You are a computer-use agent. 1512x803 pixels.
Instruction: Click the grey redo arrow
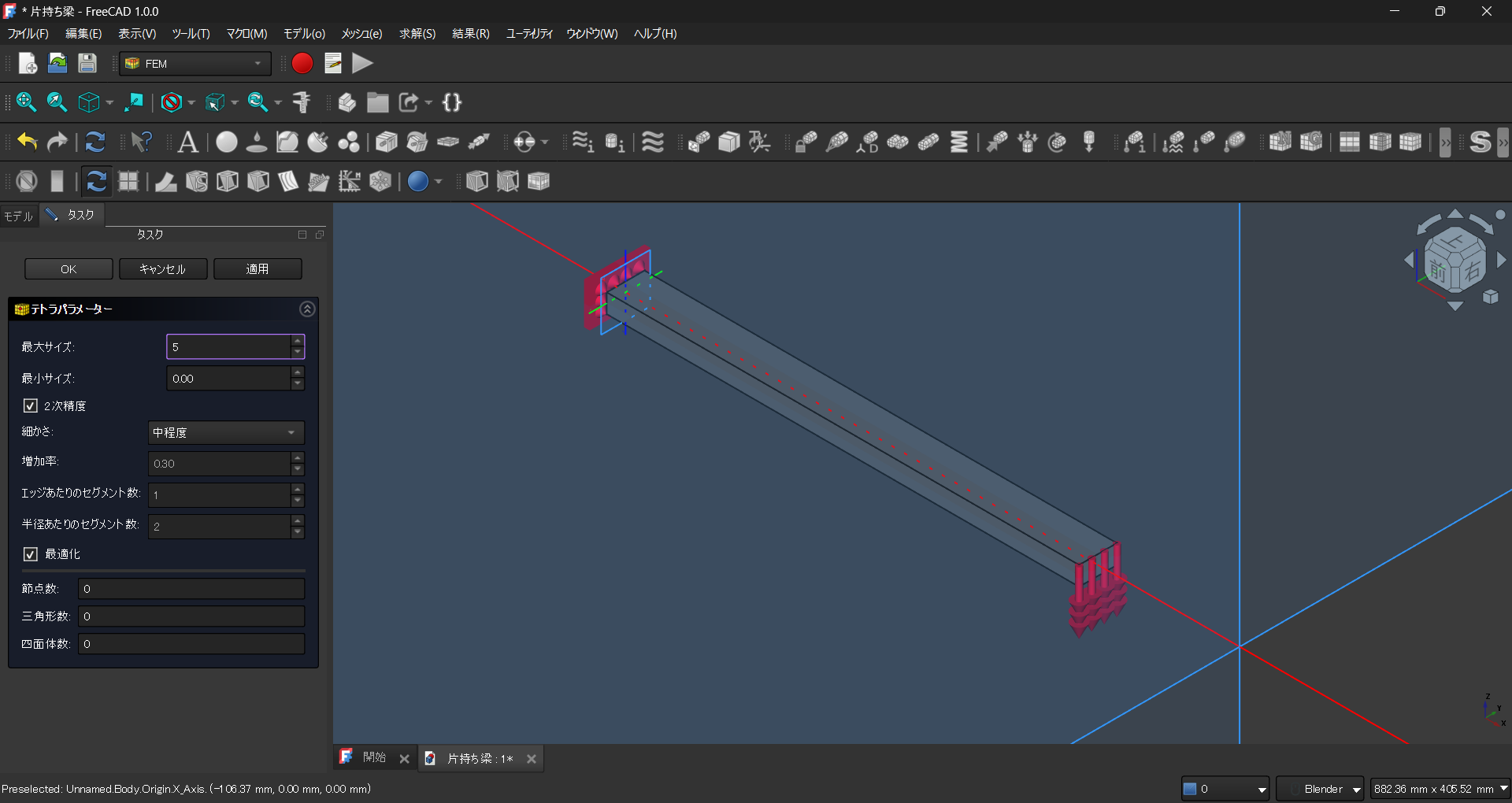57,142
